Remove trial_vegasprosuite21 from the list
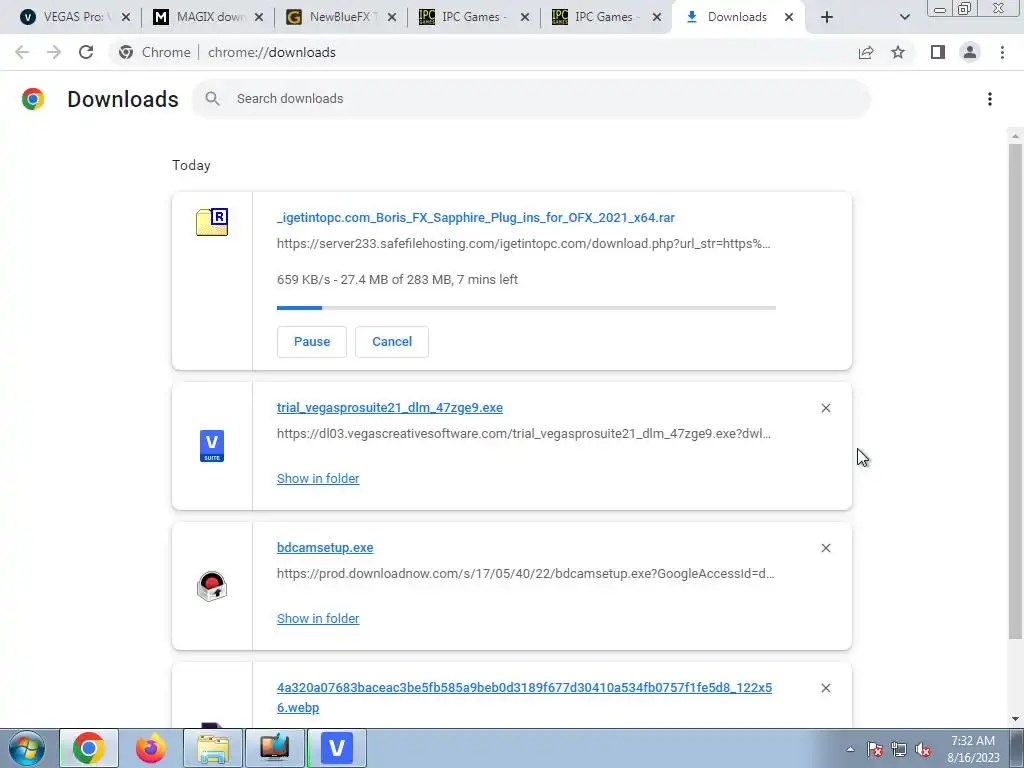Image resolution: width=1024 pixels, height=768 pixels. [x=825, y=408]
